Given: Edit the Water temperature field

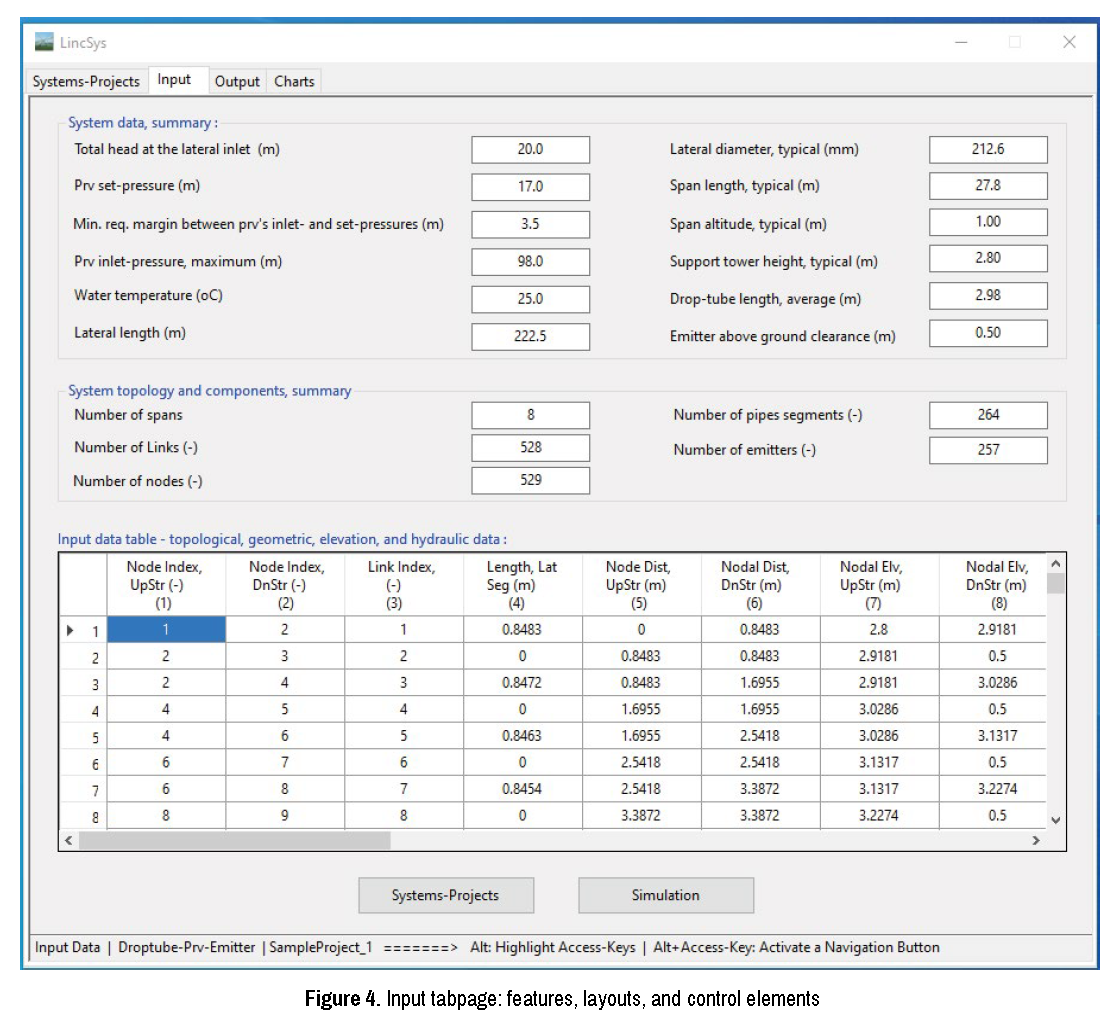Looking at the screenshot, I should coord(530,299).
